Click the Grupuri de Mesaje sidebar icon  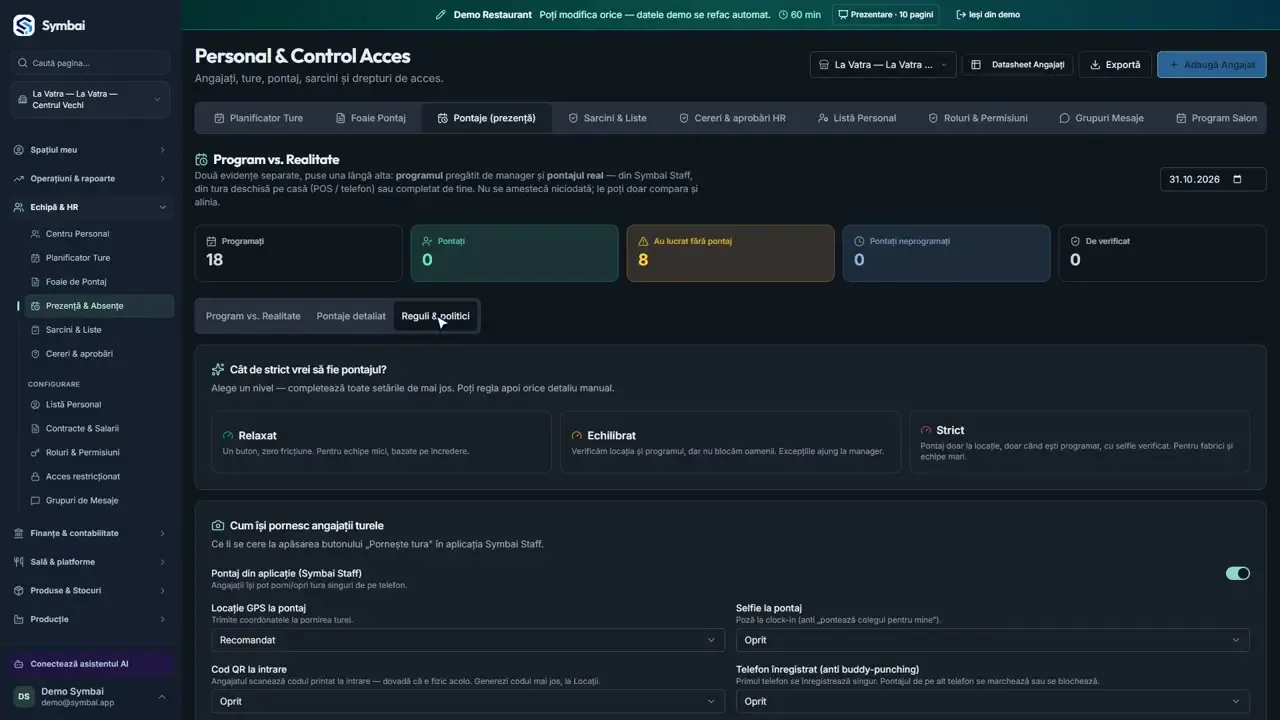[36, 501]
